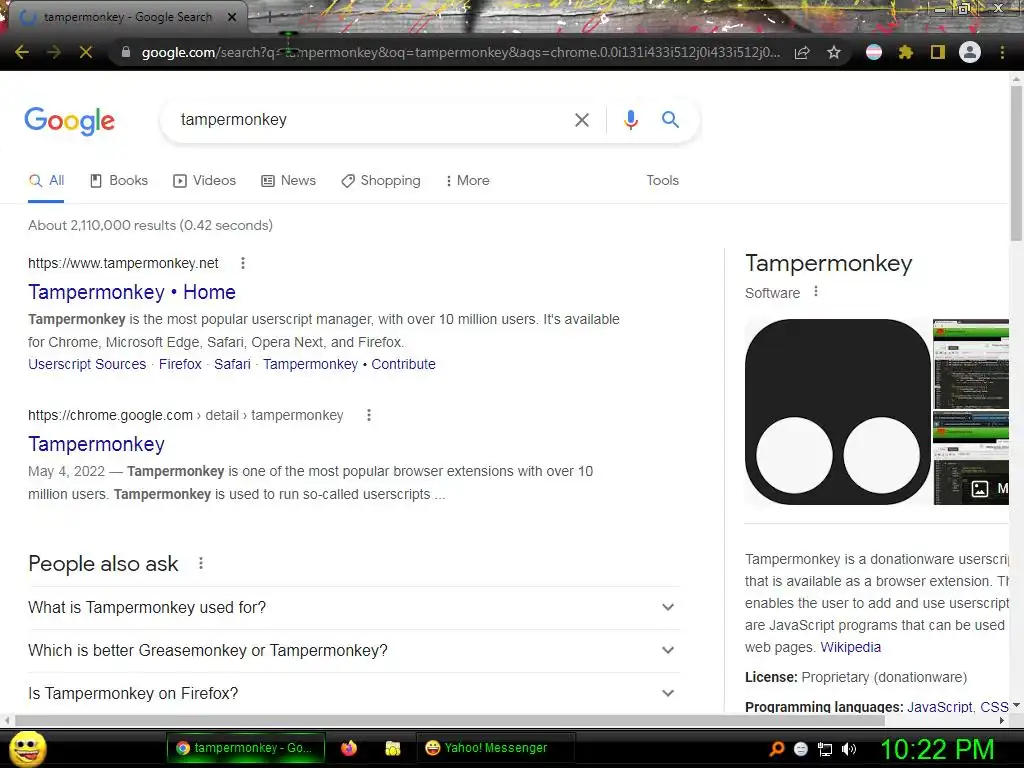The height and width of the screenshot is (768, 1024).
Task: Close the tampermonkey Google Search tab
Action: [x=232, y=17]
